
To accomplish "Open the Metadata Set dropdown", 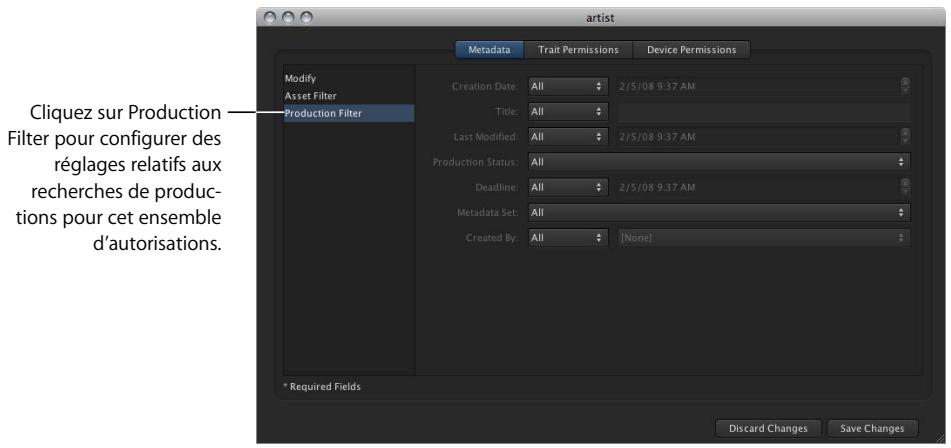I will click(x=719, y=213).
